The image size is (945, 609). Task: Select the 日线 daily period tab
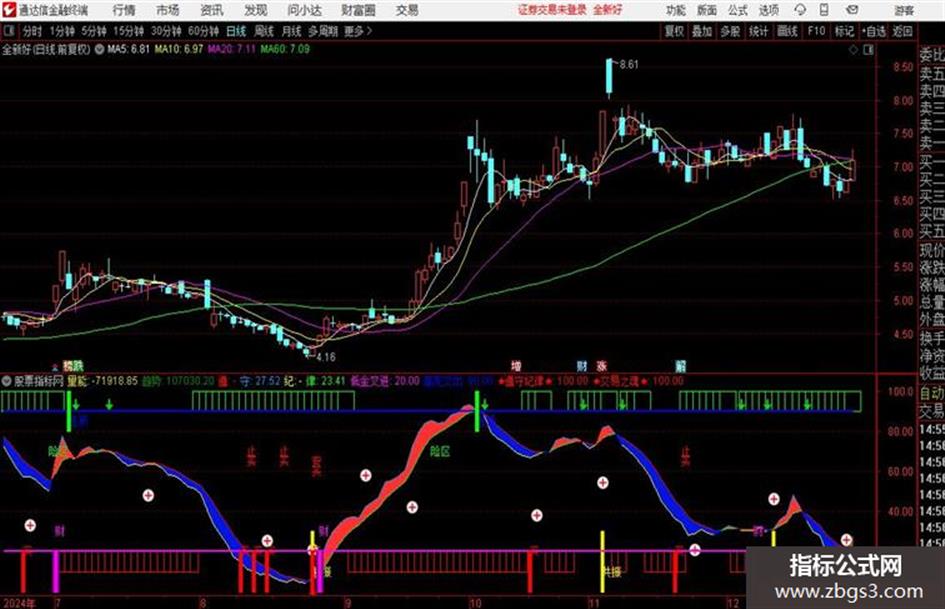[x=236, y=31]
